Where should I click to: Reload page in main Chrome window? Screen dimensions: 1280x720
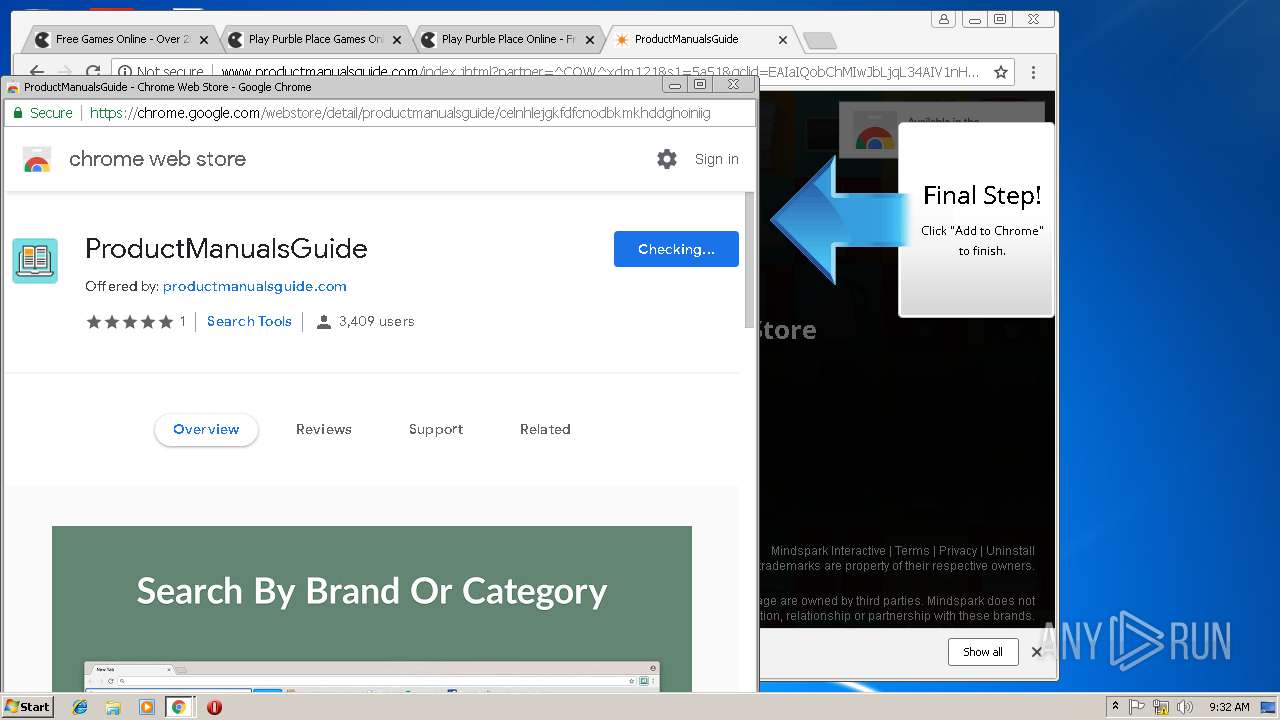[x=93, y=72]
